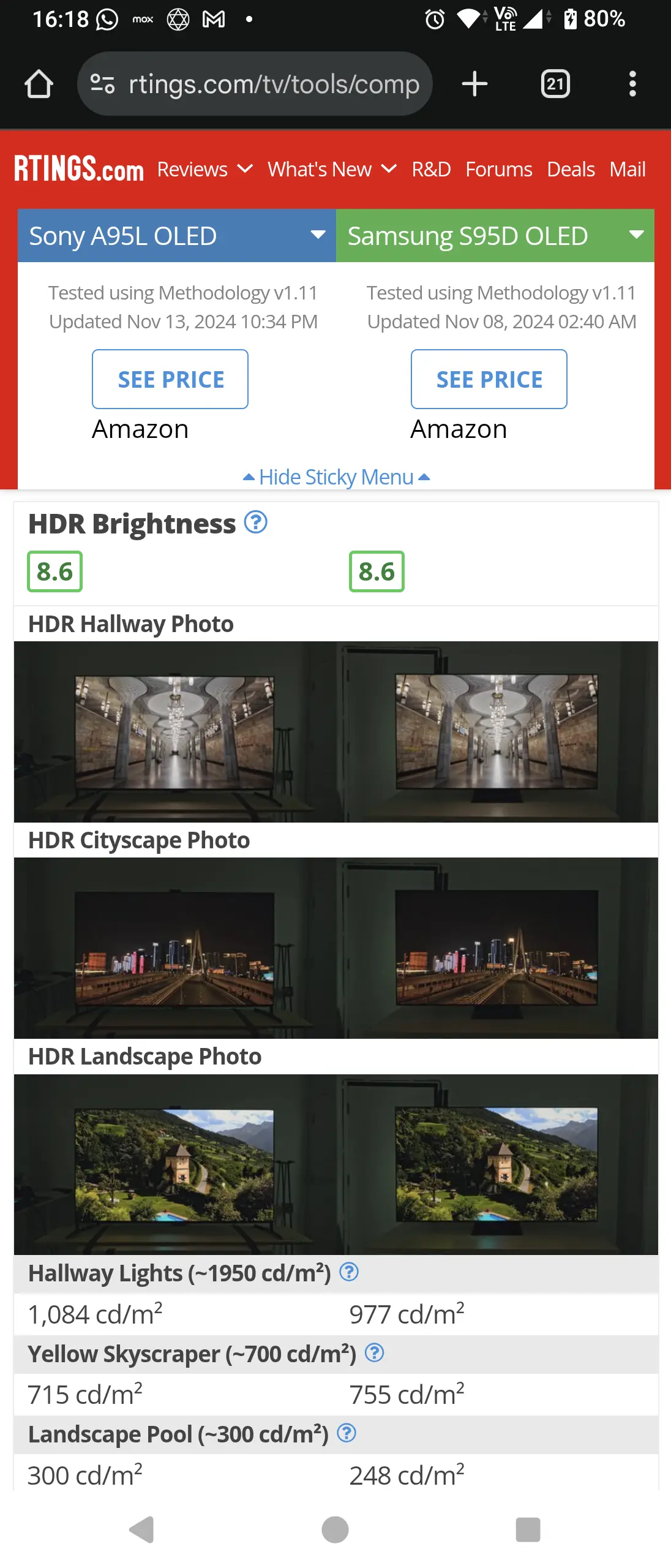Viewport: 671px width, 1568px height.
Task: Open help icon beside Hallway Lights
Action: (x=349, y=1272)
